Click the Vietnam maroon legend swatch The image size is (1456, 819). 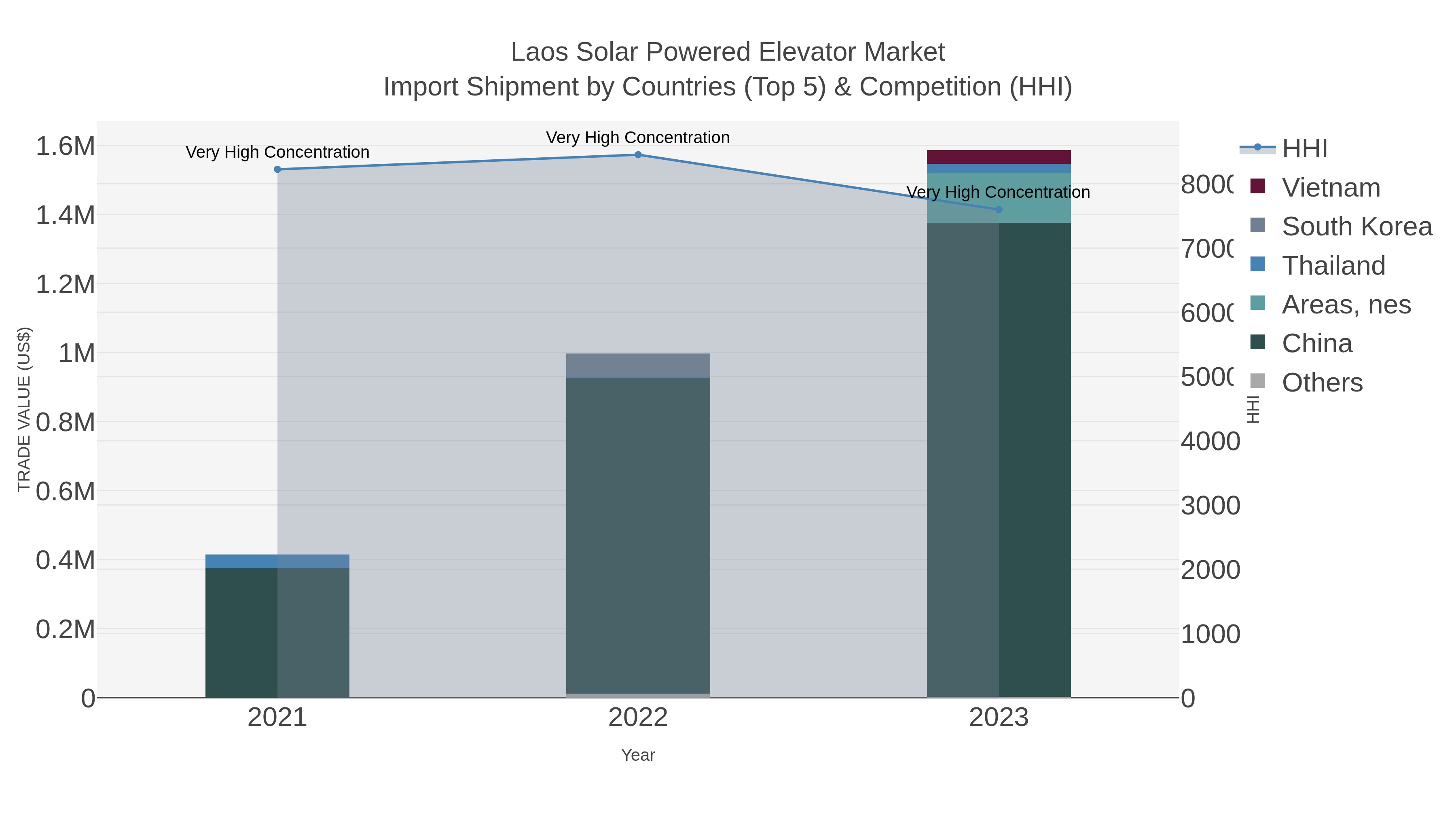tap(1257, 186)
